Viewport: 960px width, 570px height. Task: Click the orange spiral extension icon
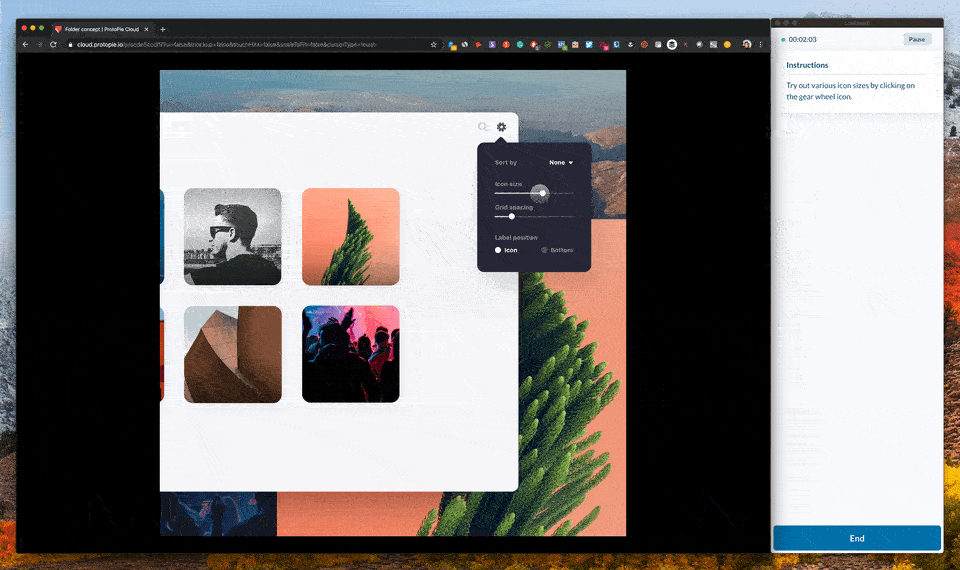pyautogui.click(x=644, y=45)
